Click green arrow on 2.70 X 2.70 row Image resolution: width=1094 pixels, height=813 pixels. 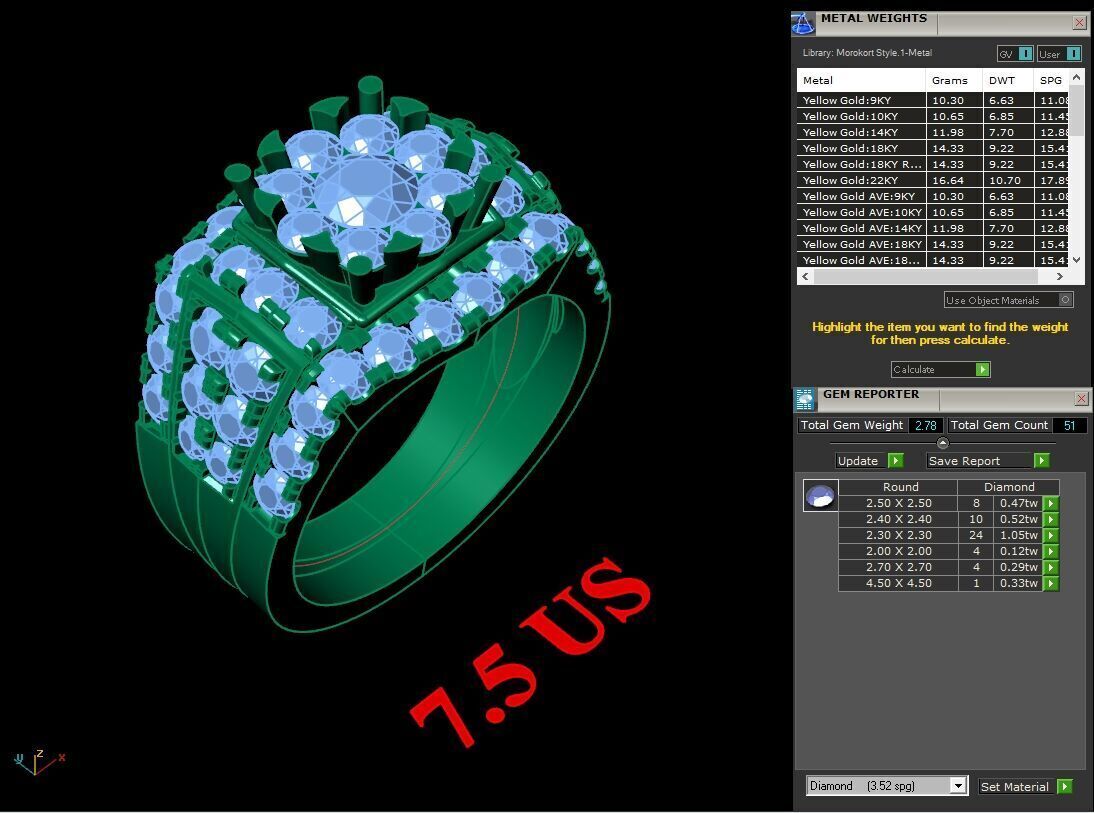click(1051, 567)
